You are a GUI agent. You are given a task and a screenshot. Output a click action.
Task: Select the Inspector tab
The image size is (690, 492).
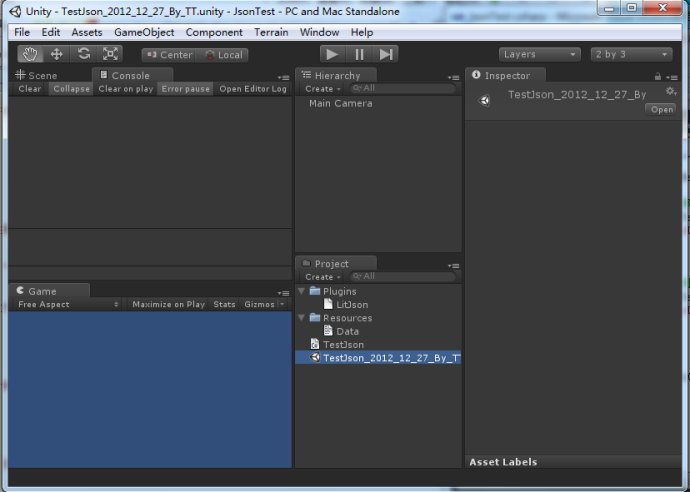pyautogui.click(x=506, y=75)
